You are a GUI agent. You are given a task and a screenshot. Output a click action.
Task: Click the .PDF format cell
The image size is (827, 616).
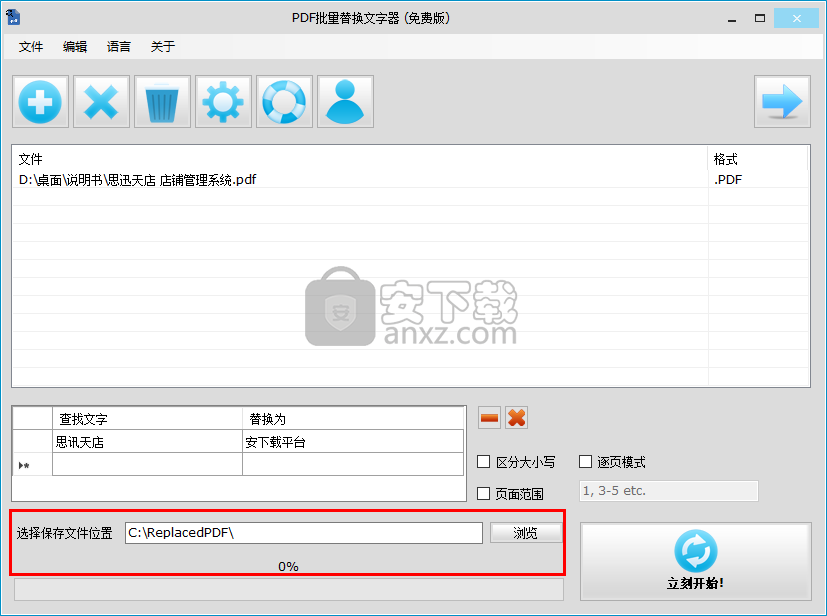tap(758, 180)
